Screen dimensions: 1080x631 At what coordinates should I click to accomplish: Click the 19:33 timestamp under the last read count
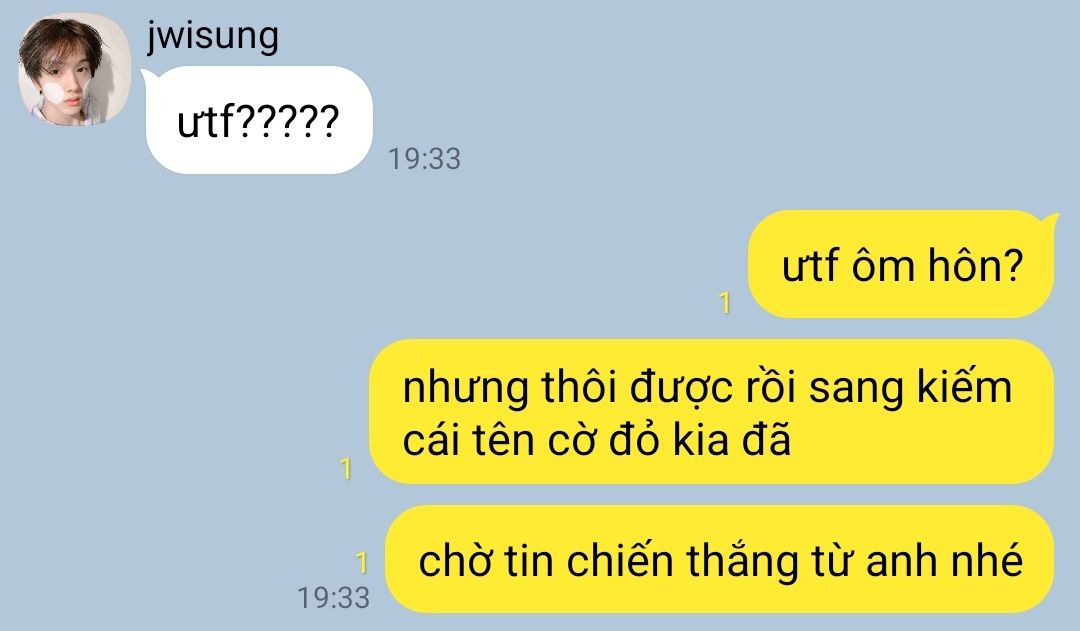coord(333,598)
